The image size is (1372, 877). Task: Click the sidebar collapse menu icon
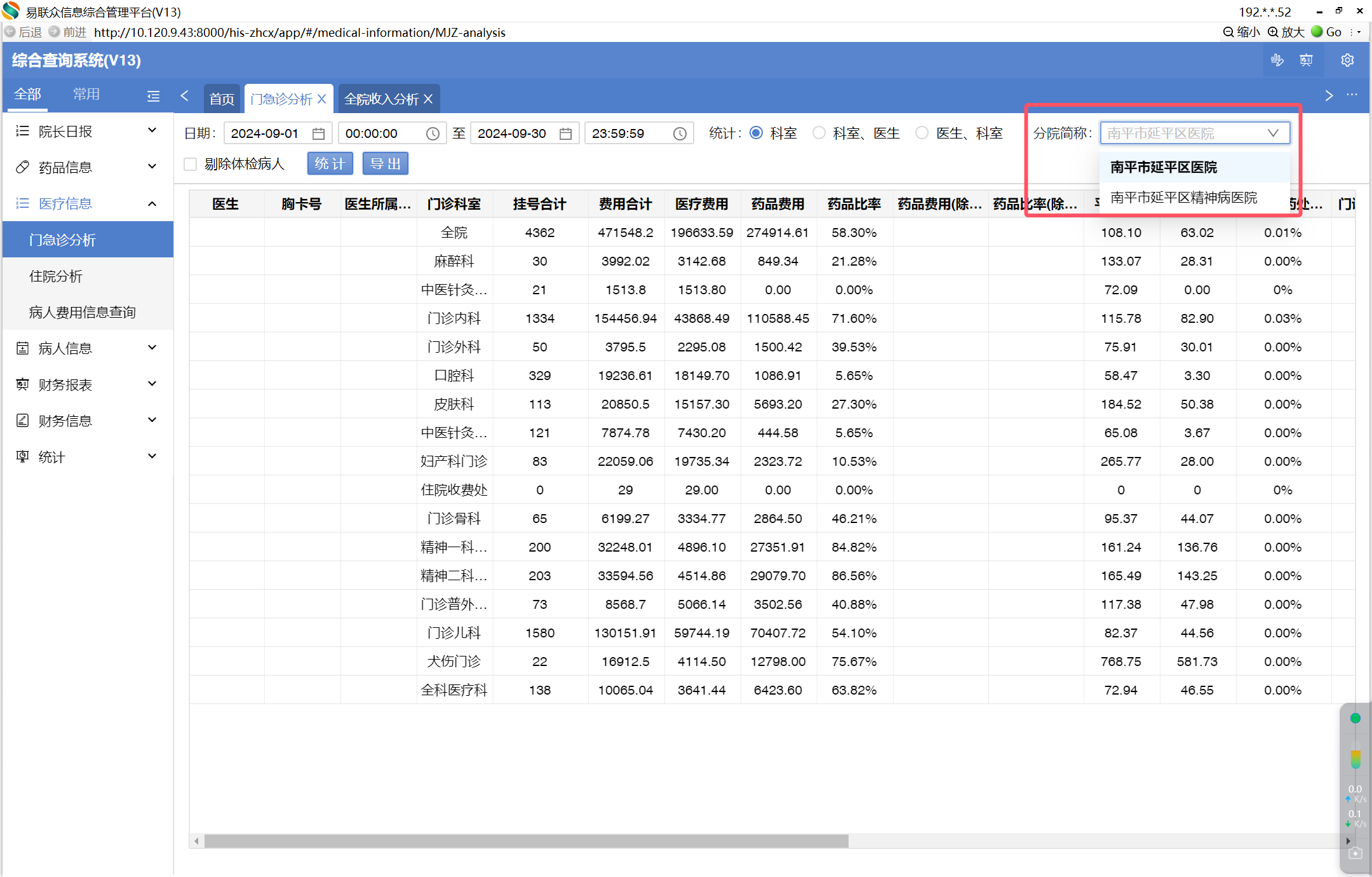pos(153,96)
